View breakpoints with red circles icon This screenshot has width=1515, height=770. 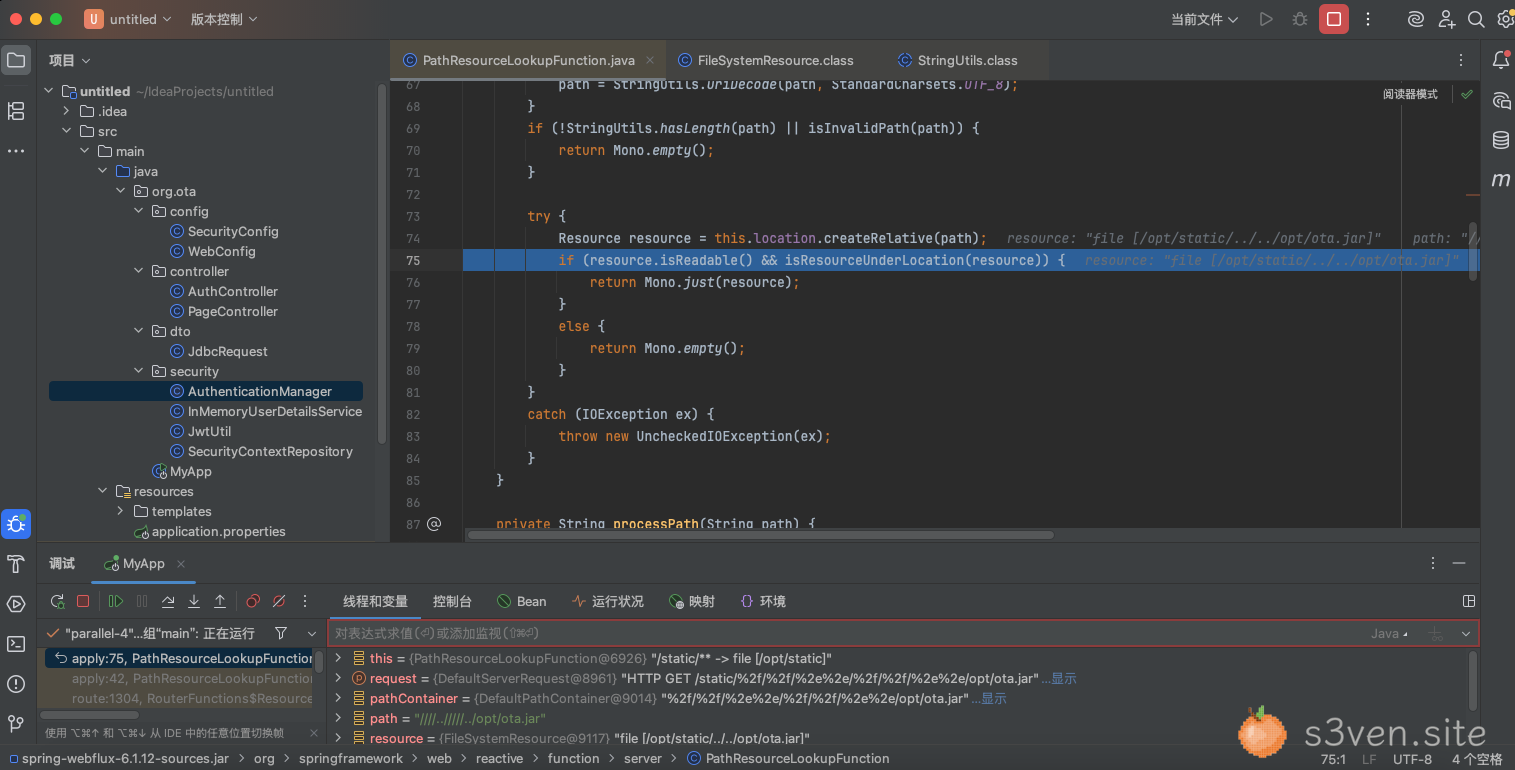[253, 601]
